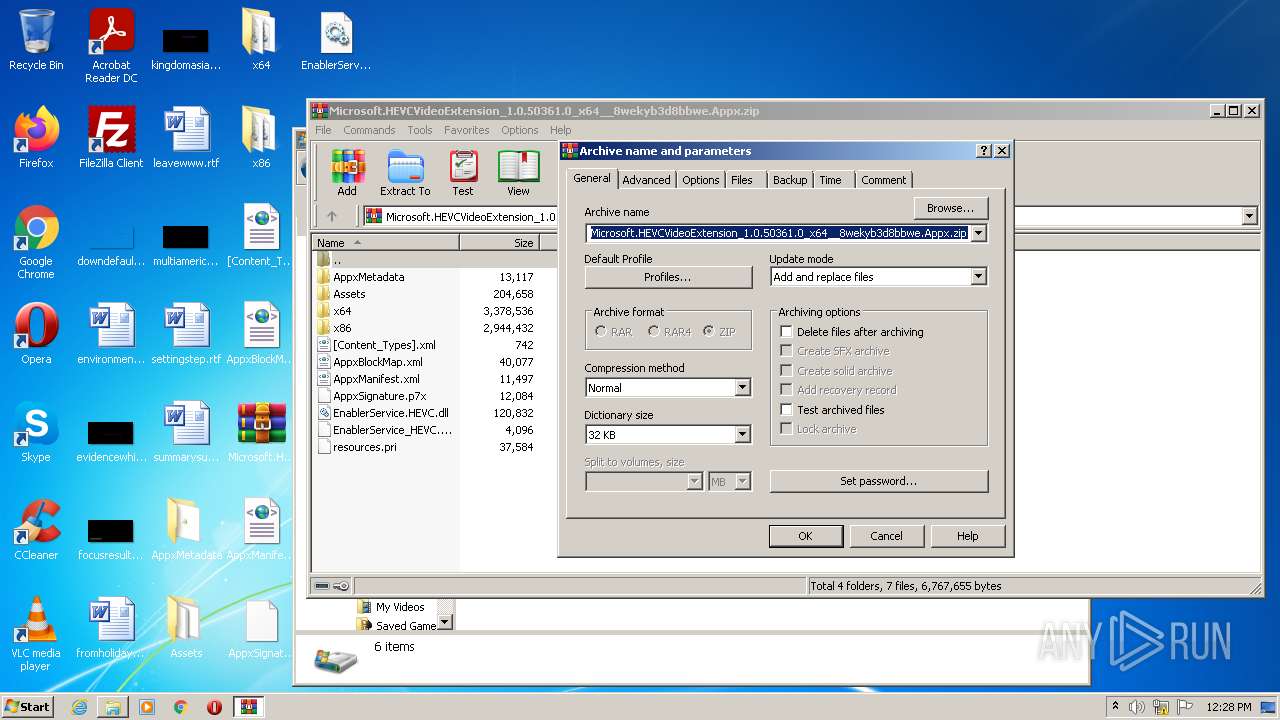Launch Opera desktop shortcut
The width and height of the screenshot is (1280, 720).
click(36, 334)
